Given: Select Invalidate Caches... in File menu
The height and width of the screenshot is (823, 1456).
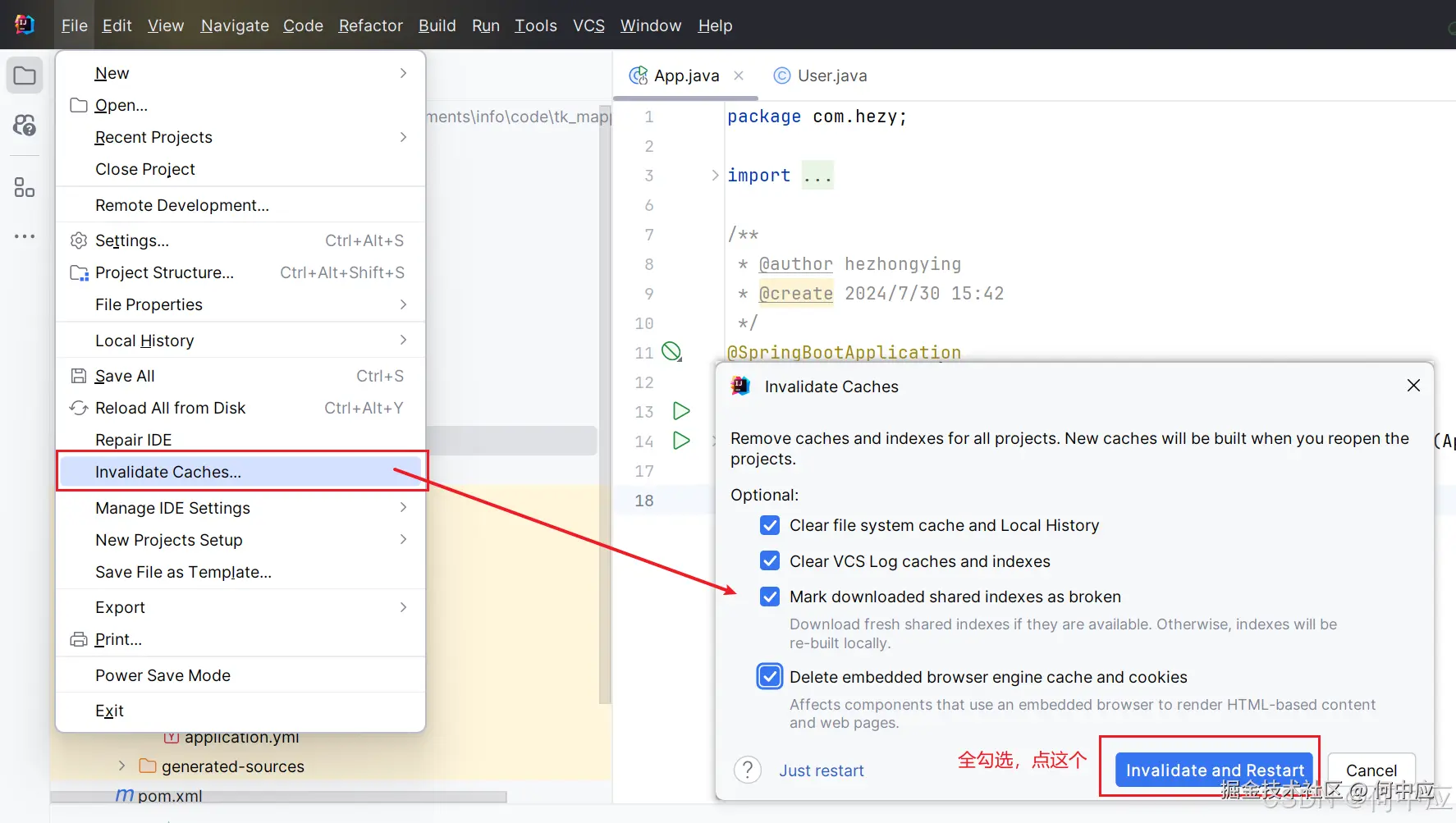Looking at the screenshot, I should click(x=242, y=472).
